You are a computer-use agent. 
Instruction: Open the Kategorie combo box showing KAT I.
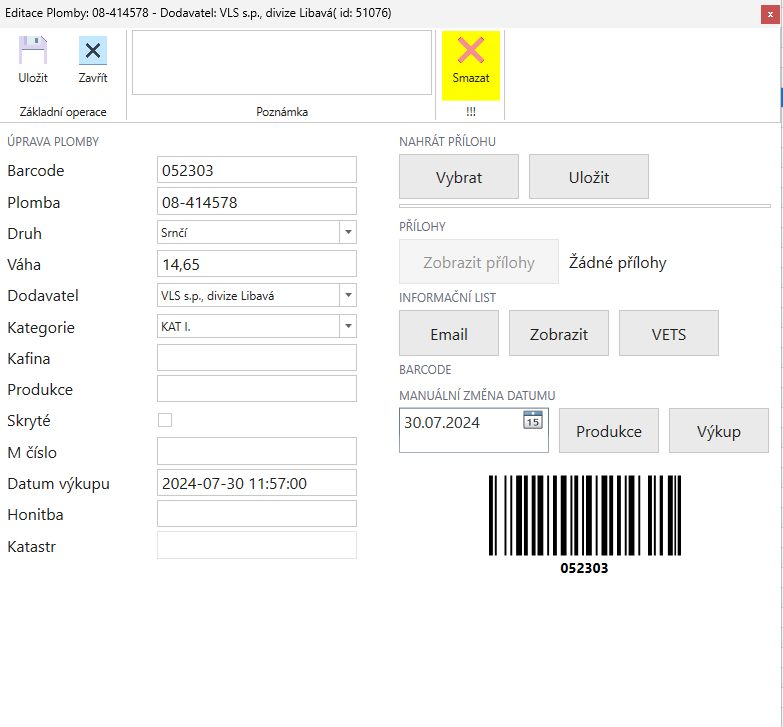pyautogui.click(x=257, y=326)
